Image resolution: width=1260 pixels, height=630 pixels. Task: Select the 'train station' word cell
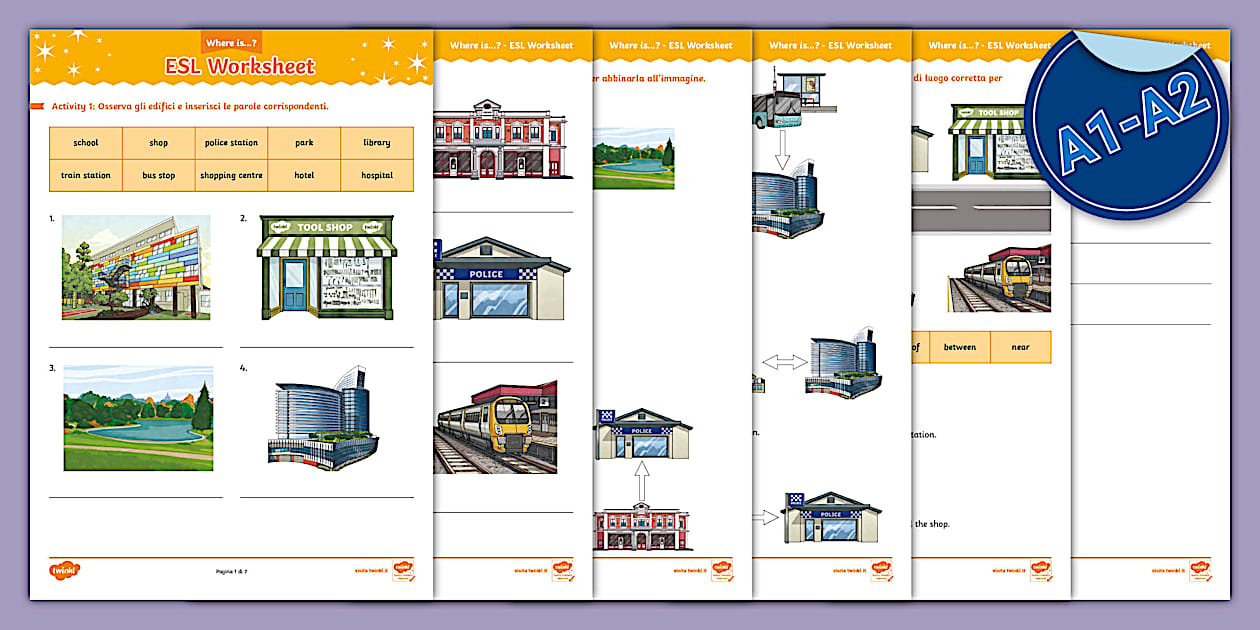pos(86,175)
